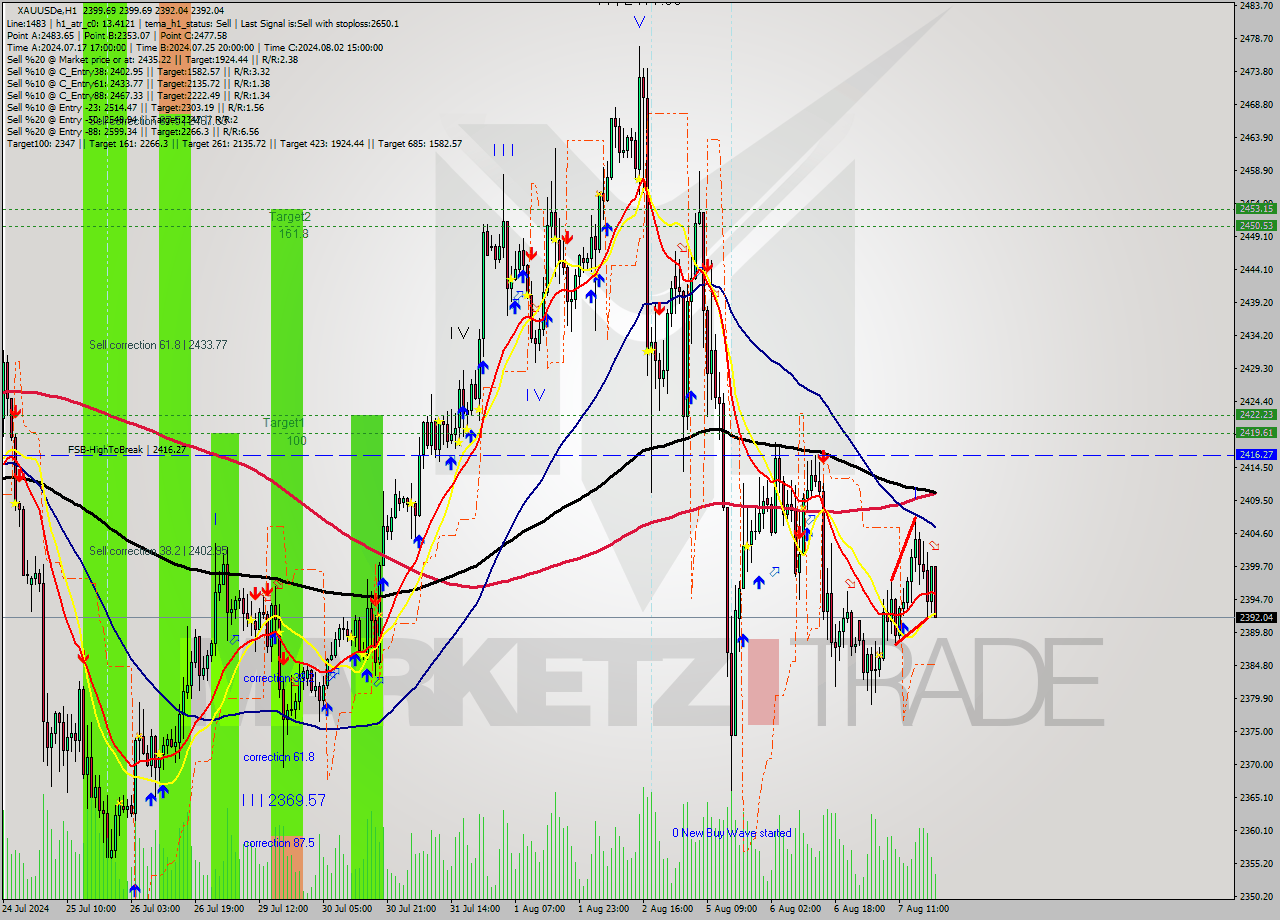Click the 'Line:1483' status text line
The height and width of the screenshot is (920, 1280).
coord(202,24)
